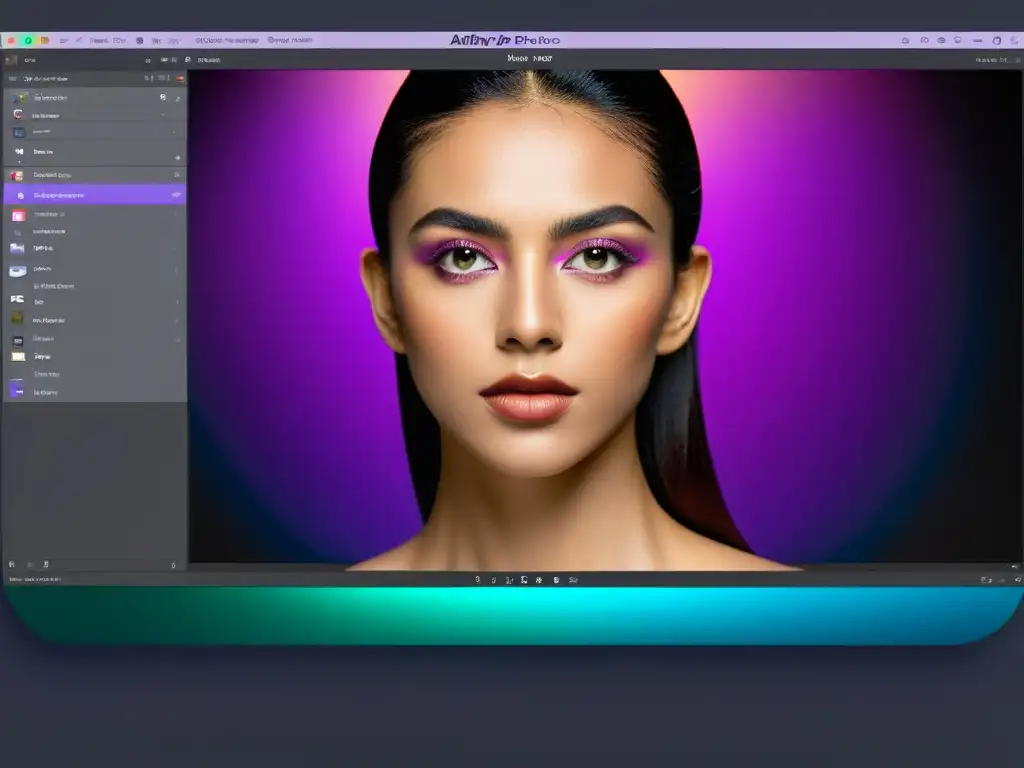Click the first icon in bottom center toolbar
This screenshot has width=1024, height=768.
[477, 579]
